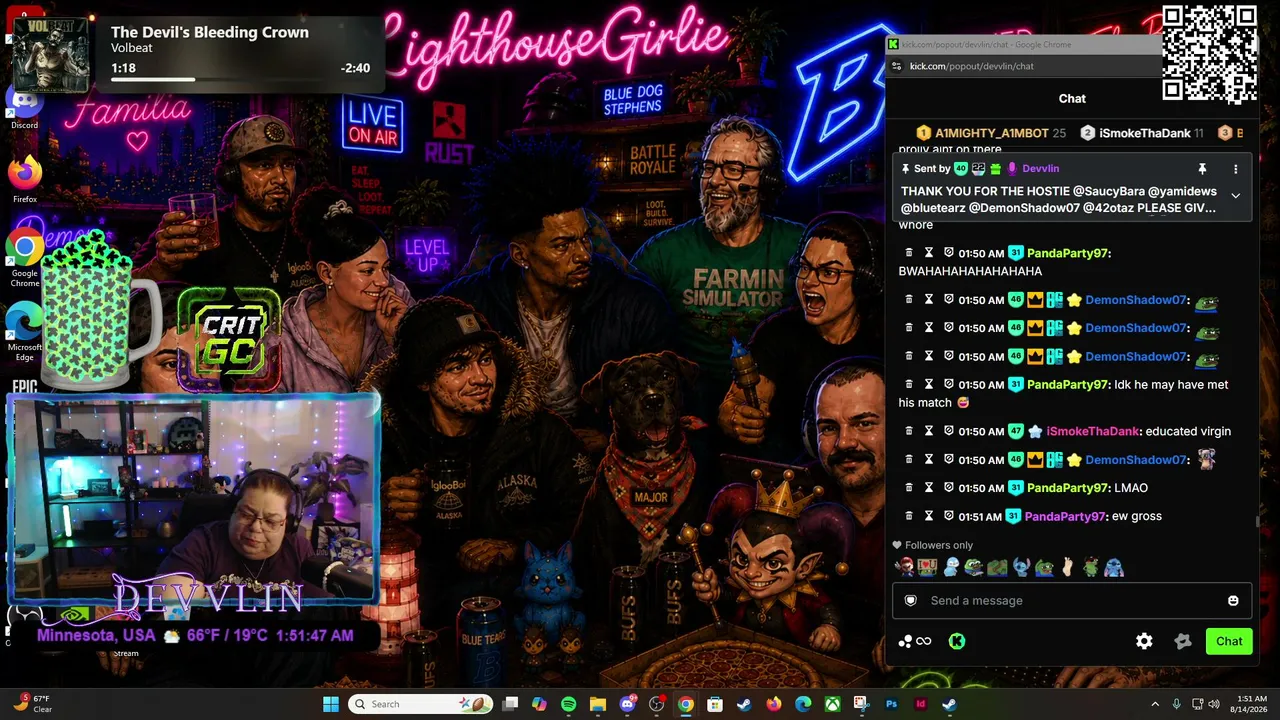Click Devvlin username in pinned message
The height and width of the screenshot is (720, 1280).
1040,169
